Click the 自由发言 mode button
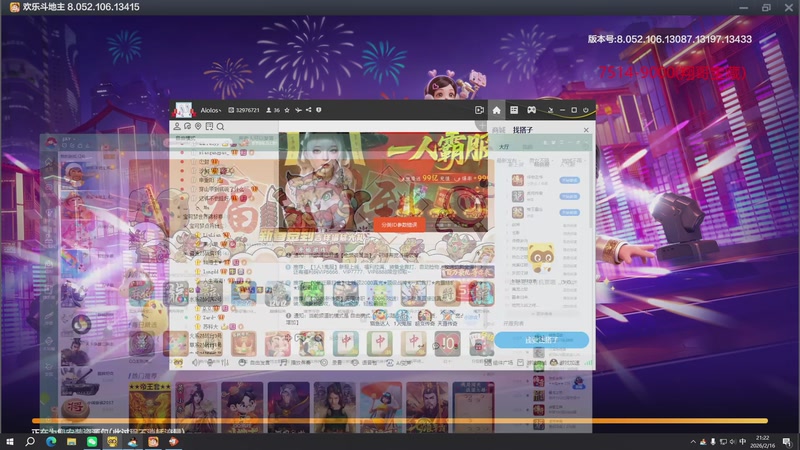This screenshot has height=450, width=800. tap(255, 363)
